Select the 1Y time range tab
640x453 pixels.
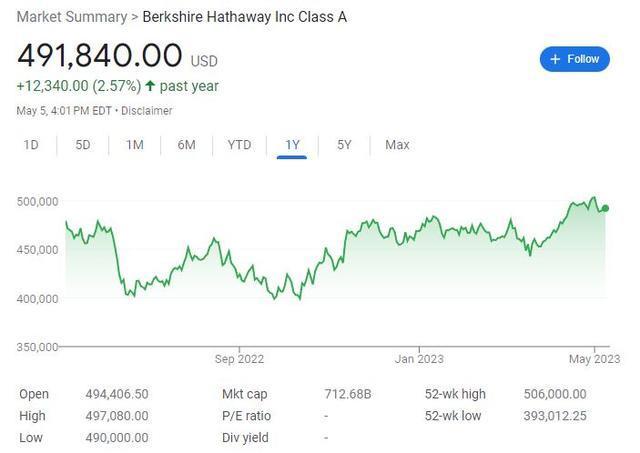292,145
